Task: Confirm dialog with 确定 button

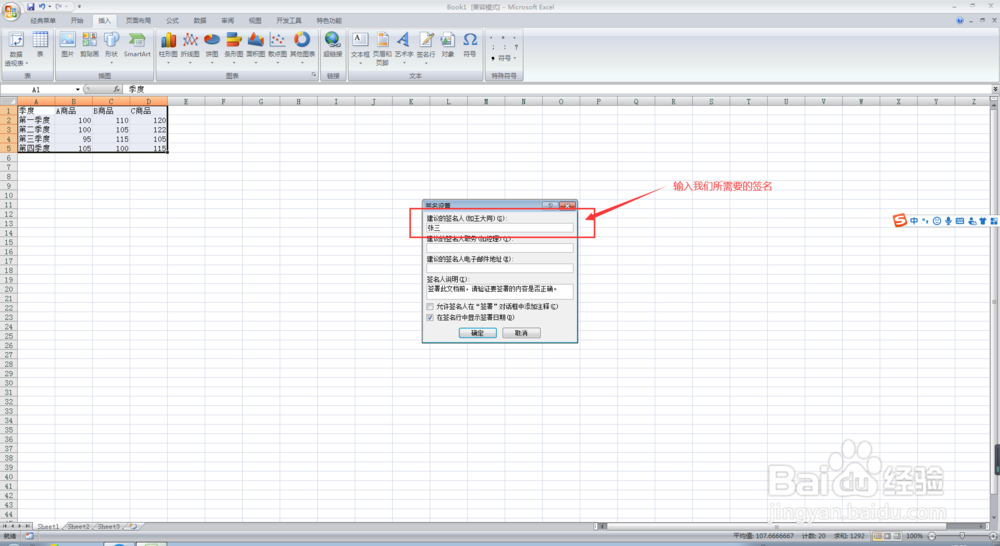Action: pyautogui.click(x=478, y=333)
